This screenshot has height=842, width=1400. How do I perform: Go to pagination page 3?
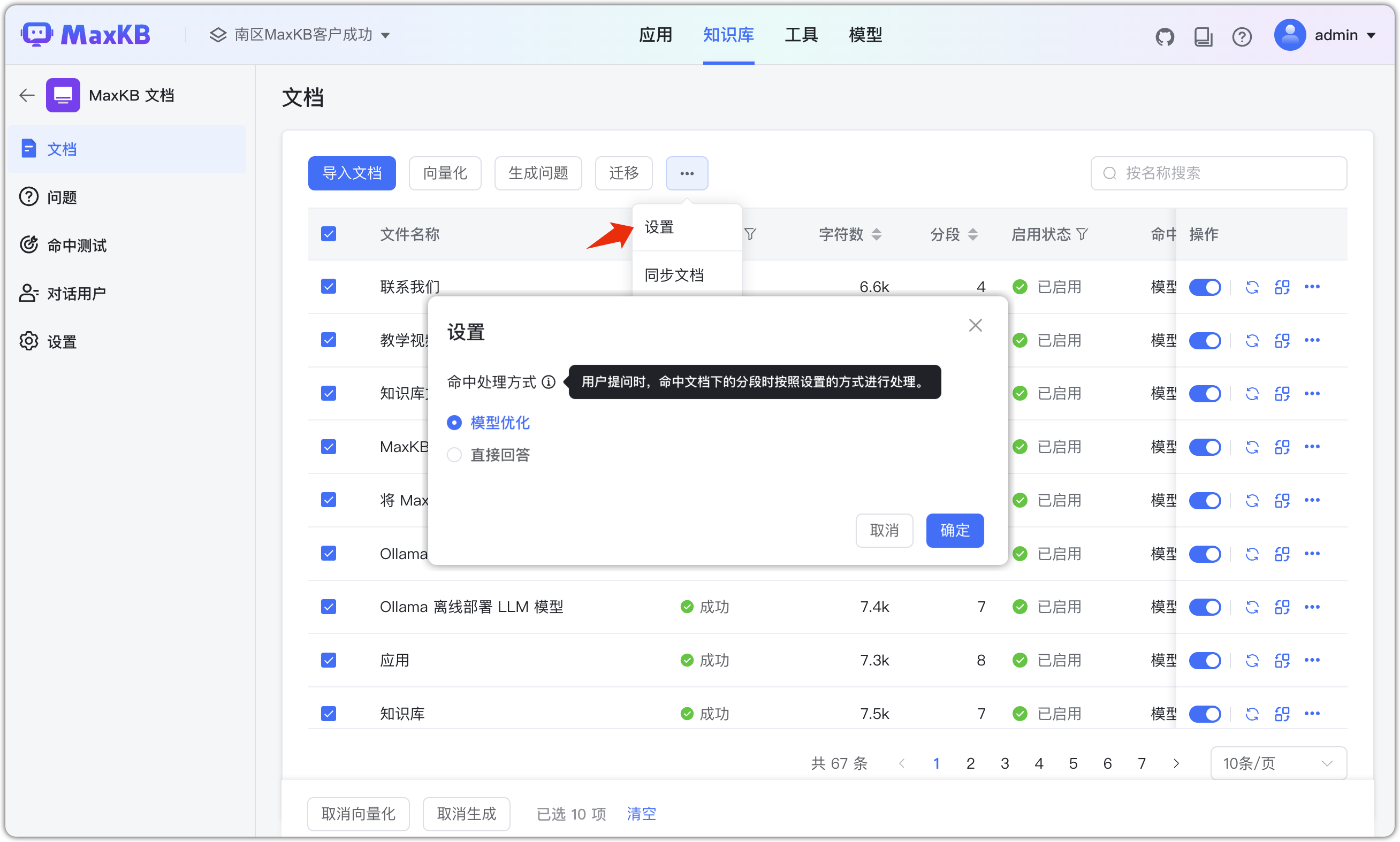[1005, 764]
